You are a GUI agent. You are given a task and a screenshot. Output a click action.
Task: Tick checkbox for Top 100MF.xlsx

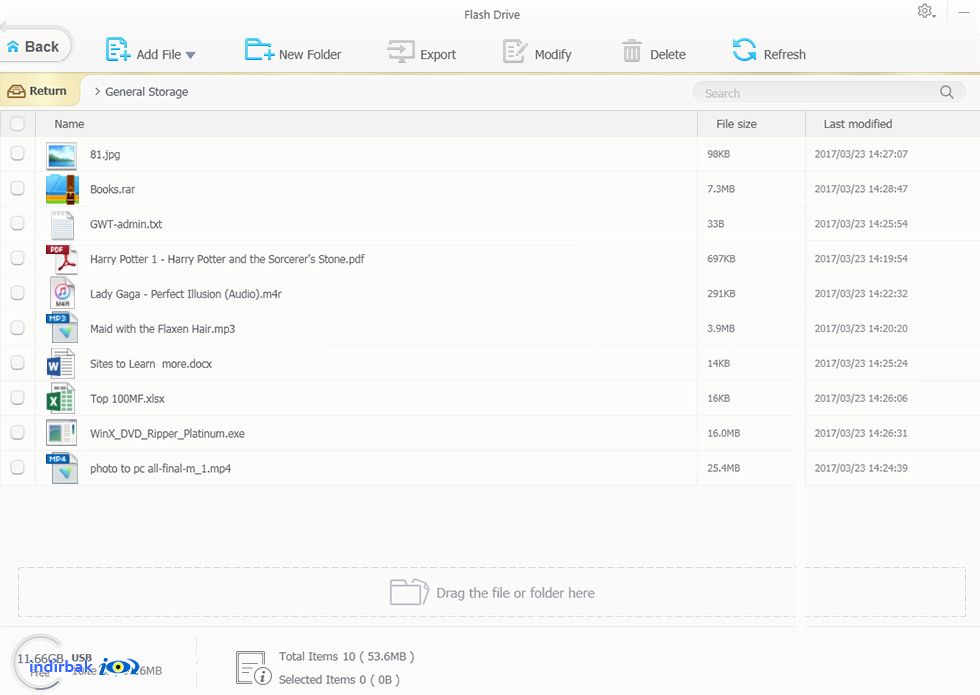point(18,399)
